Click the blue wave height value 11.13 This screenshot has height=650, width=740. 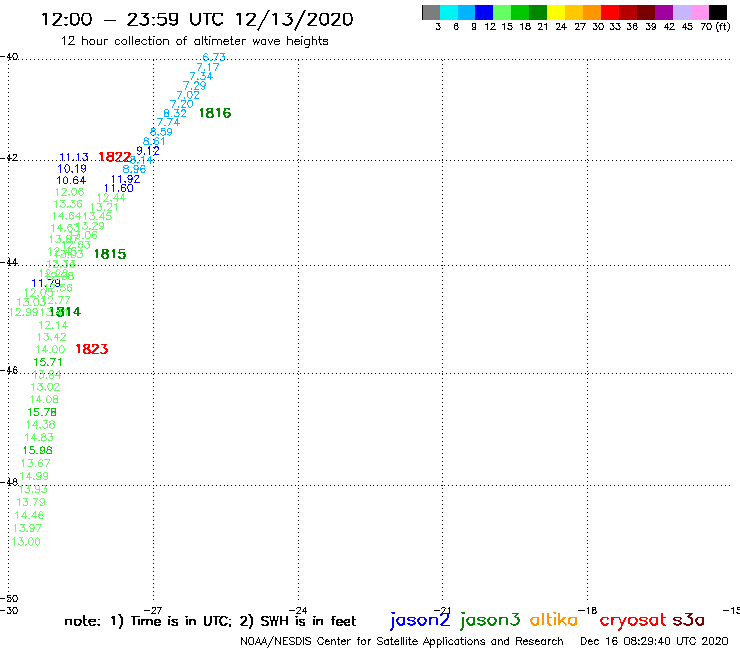(x=74, y=157)
